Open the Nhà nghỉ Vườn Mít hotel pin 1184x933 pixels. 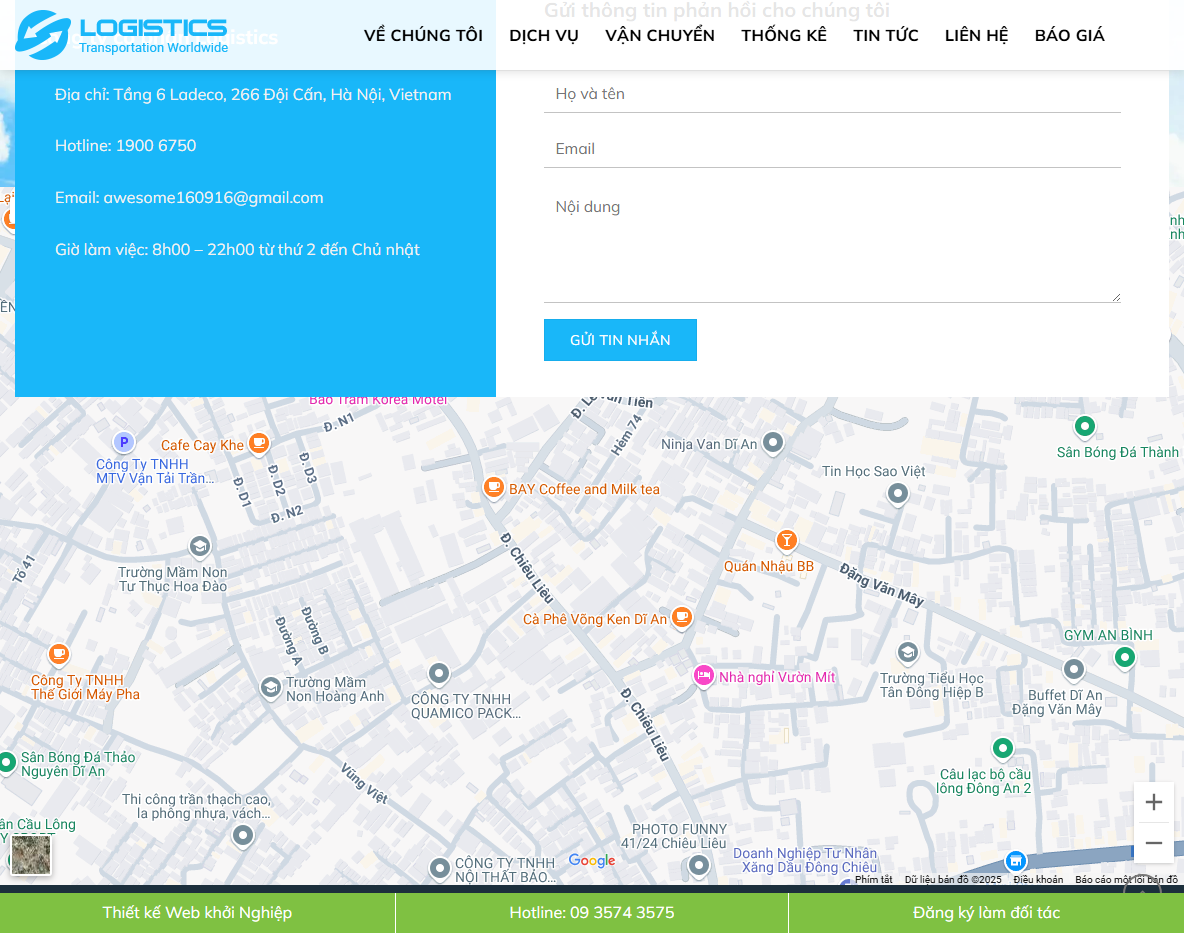[704, 676]
